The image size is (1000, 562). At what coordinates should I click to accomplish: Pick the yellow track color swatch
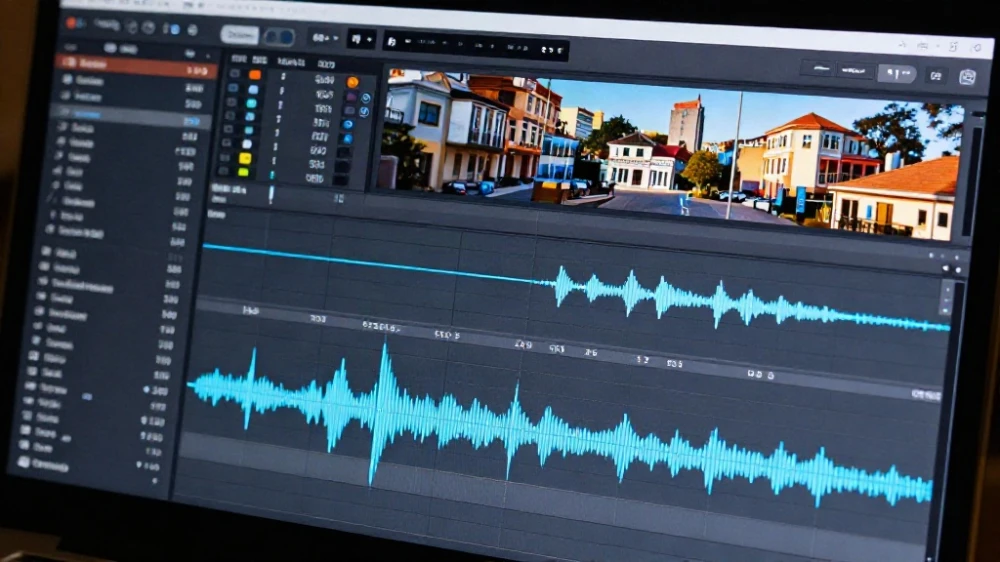(x=245, y=158)
